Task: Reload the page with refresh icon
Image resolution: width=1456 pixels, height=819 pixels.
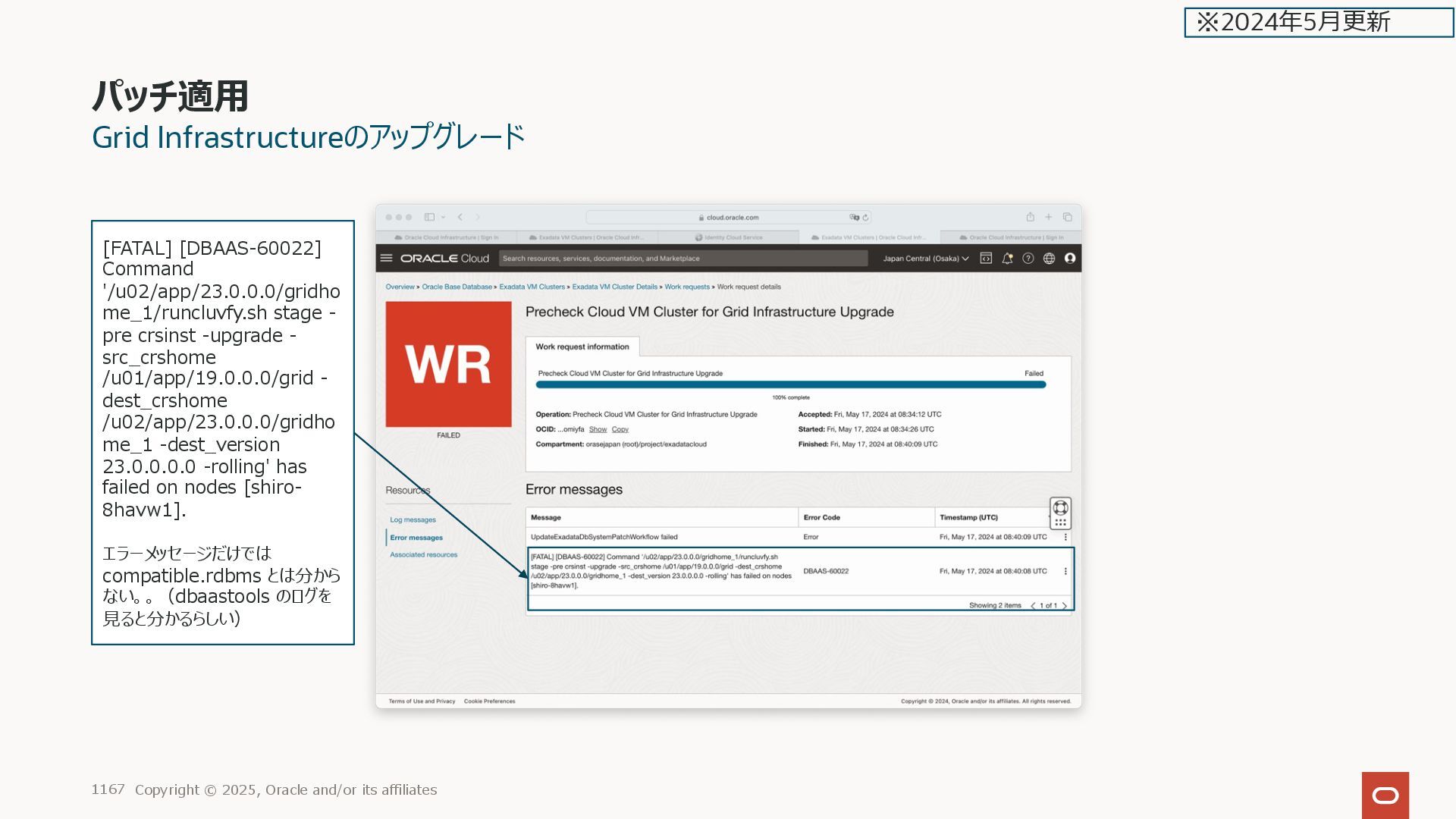Action: [865, 218]
